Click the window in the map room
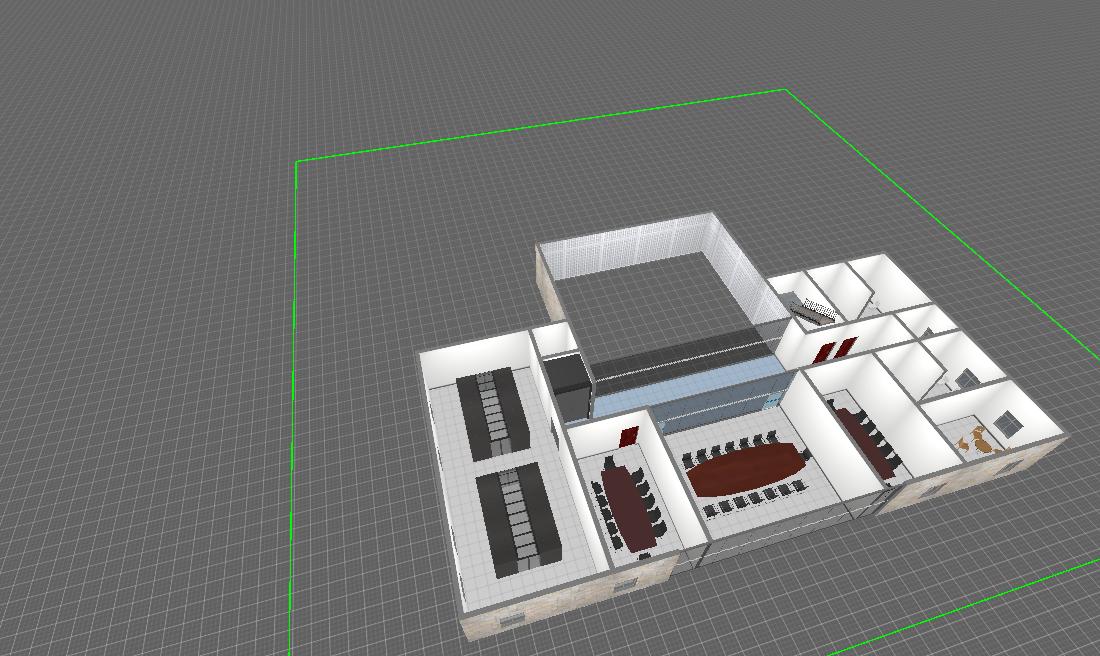This screenshot has height=656, width=1100. 1008,425
